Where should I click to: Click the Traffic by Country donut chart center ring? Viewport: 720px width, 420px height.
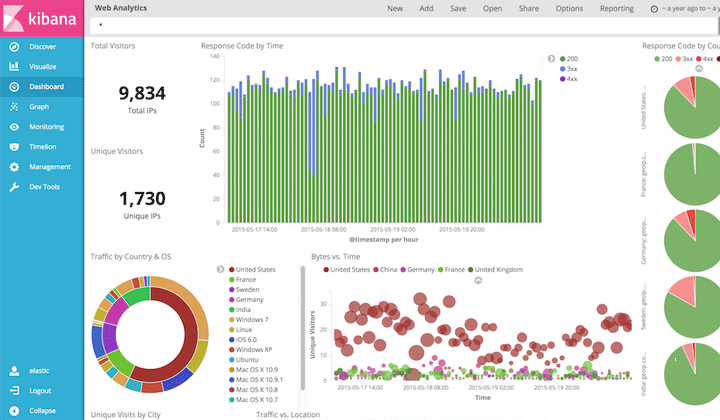tap(150, 335)
